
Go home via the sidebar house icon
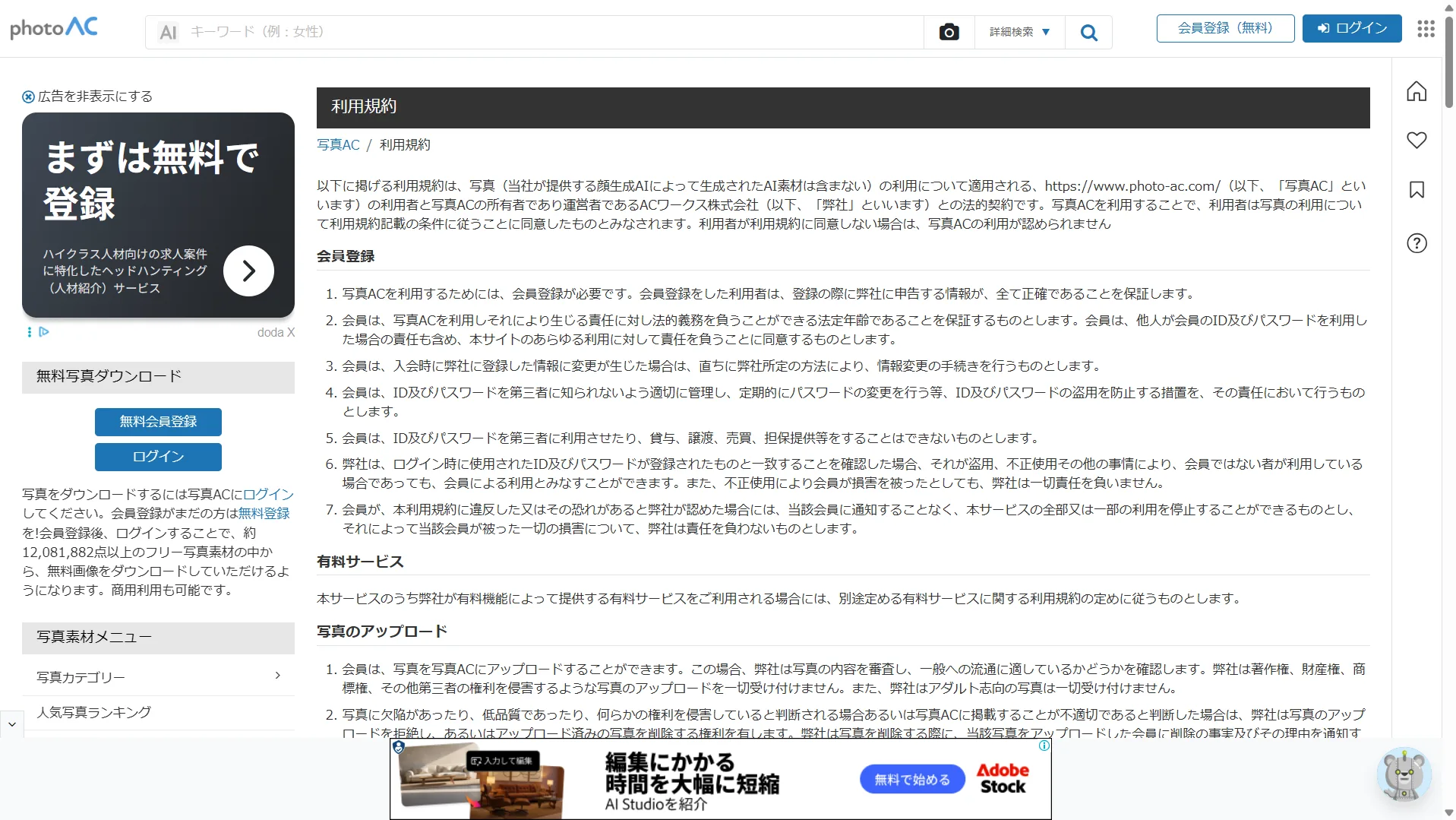1417,91
